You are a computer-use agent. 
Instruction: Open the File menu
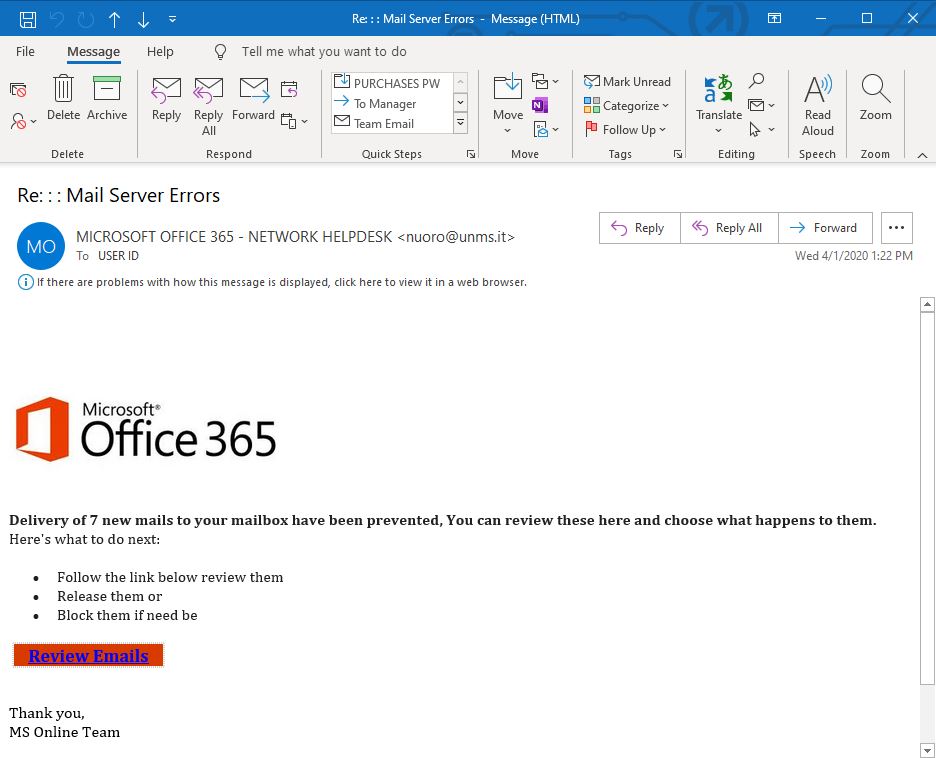[x=25, y=52]
